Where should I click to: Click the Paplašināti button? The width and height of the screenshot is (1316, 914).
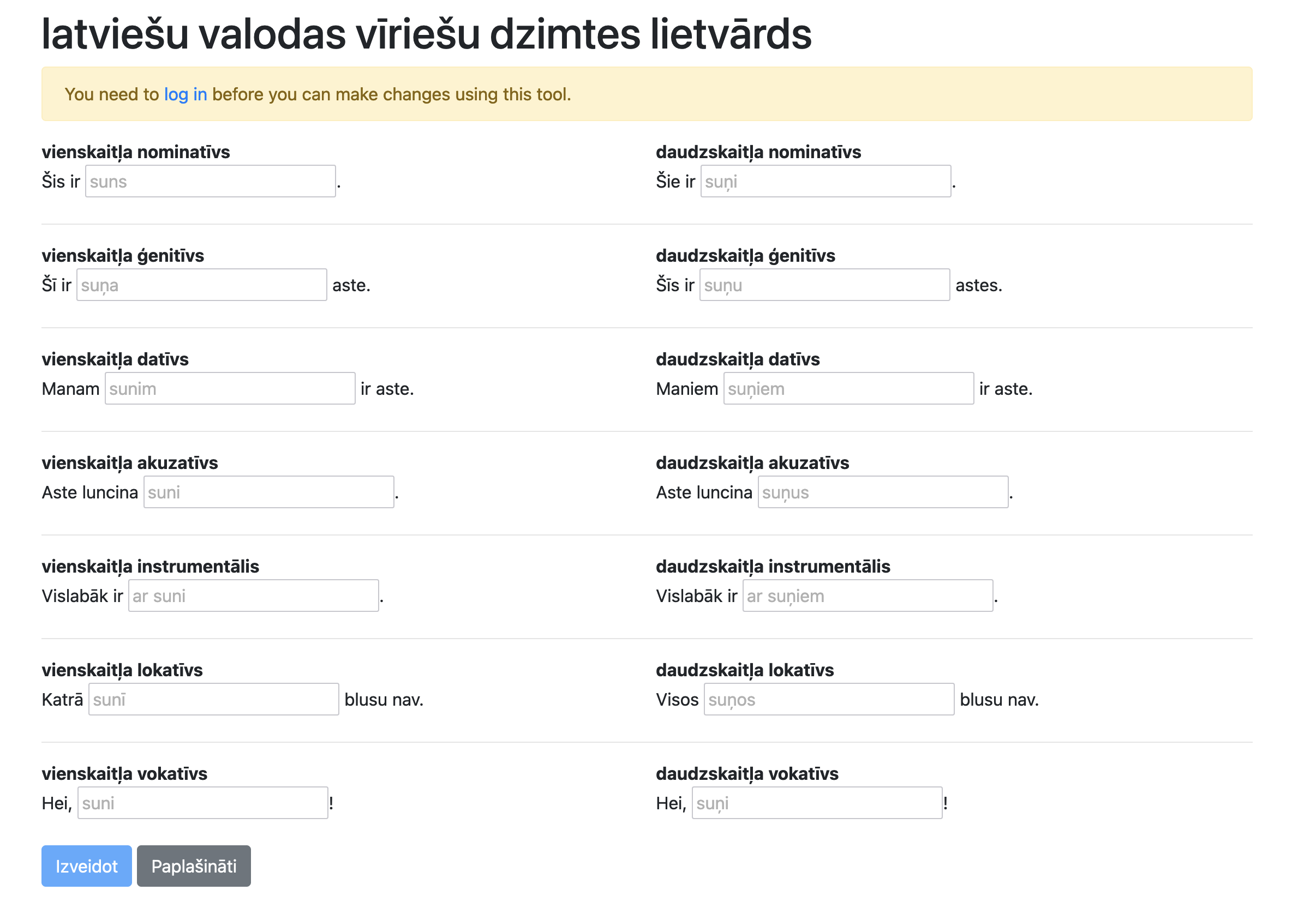pos(194,865)
